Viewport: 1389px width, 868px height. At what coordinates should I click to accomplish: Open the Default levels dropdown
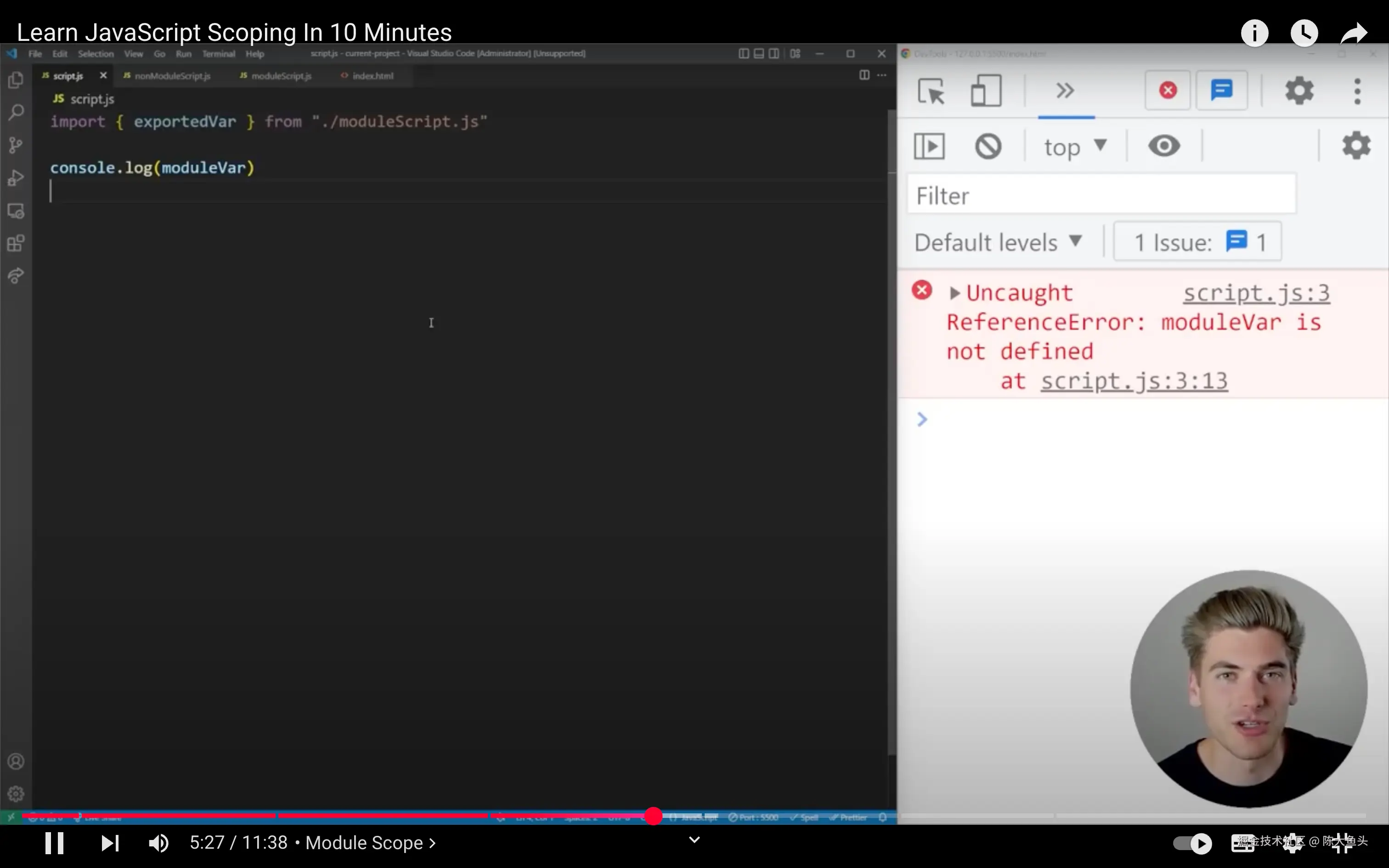(998, 242)
